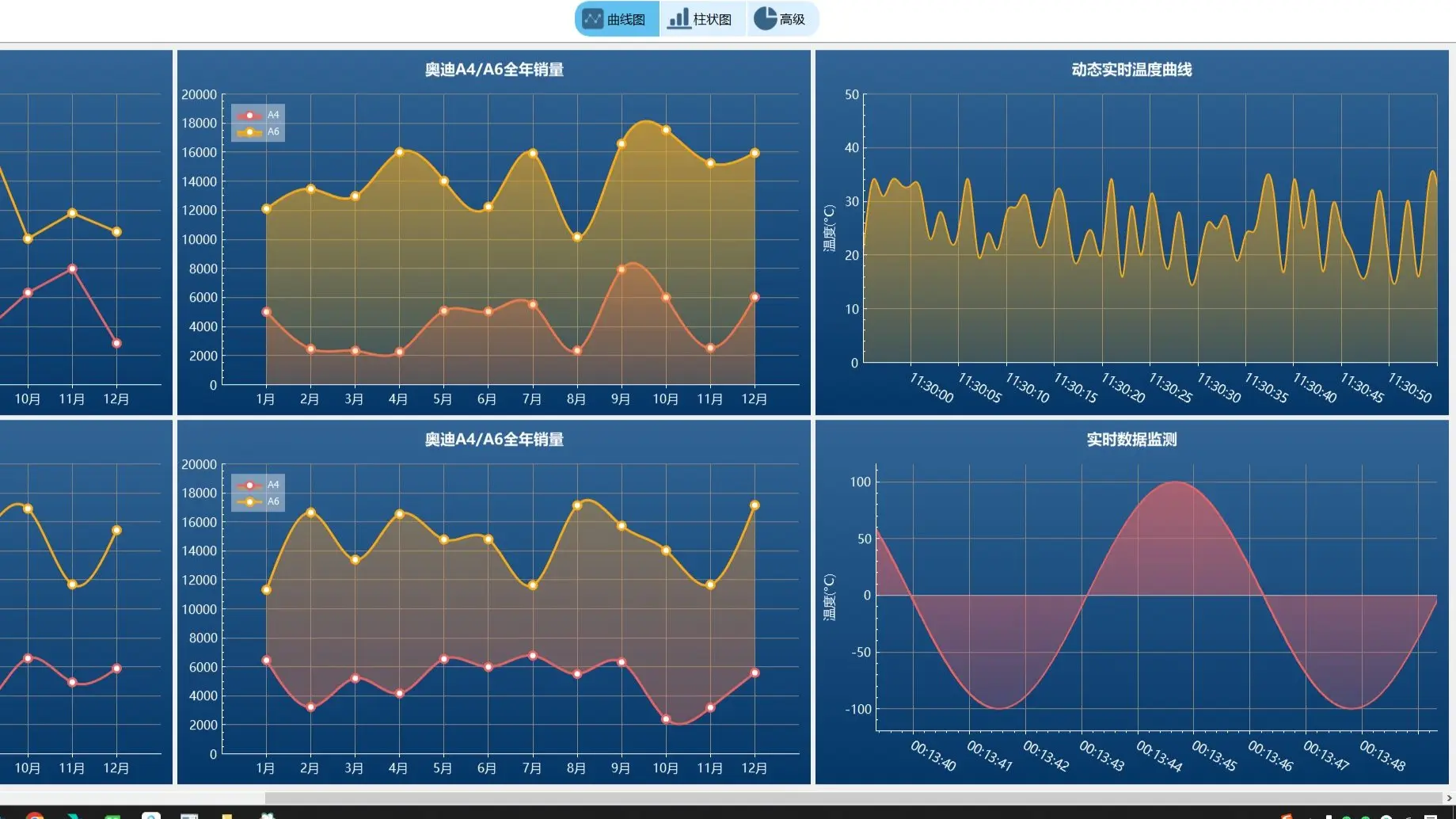
Task: Click upper chart A6 point for 4月
Action: (x=399, y=152)
